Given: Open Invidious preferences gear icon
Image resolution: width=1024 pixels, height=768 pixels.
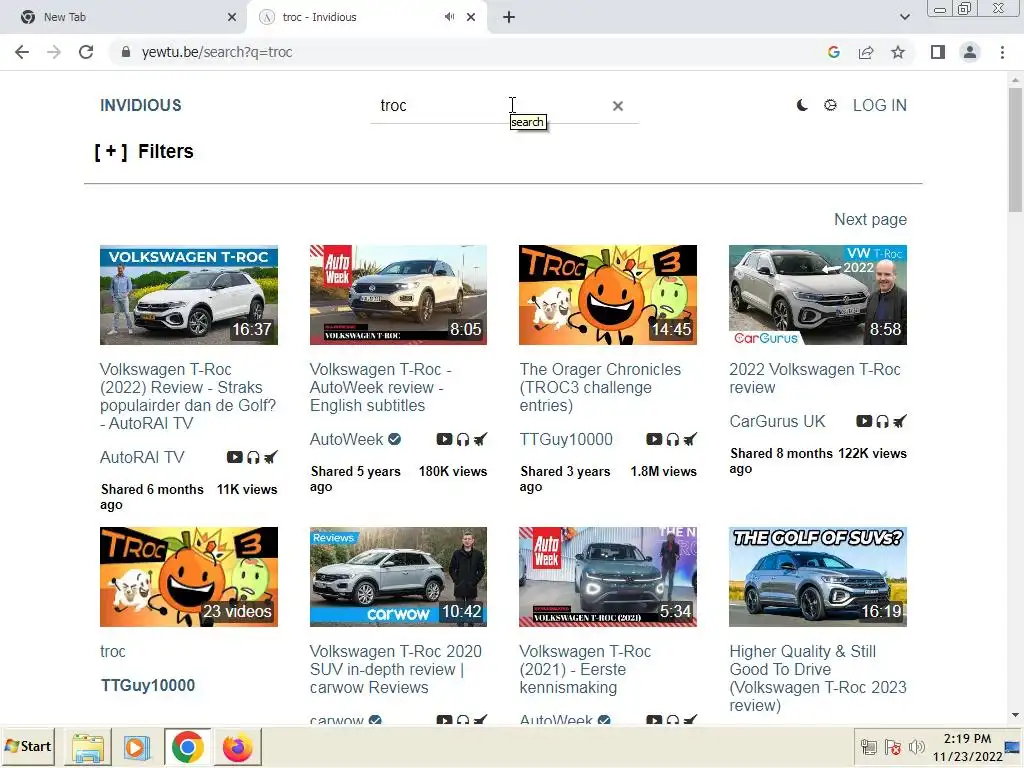Looking at the screenshot, I should coord(830,105).
